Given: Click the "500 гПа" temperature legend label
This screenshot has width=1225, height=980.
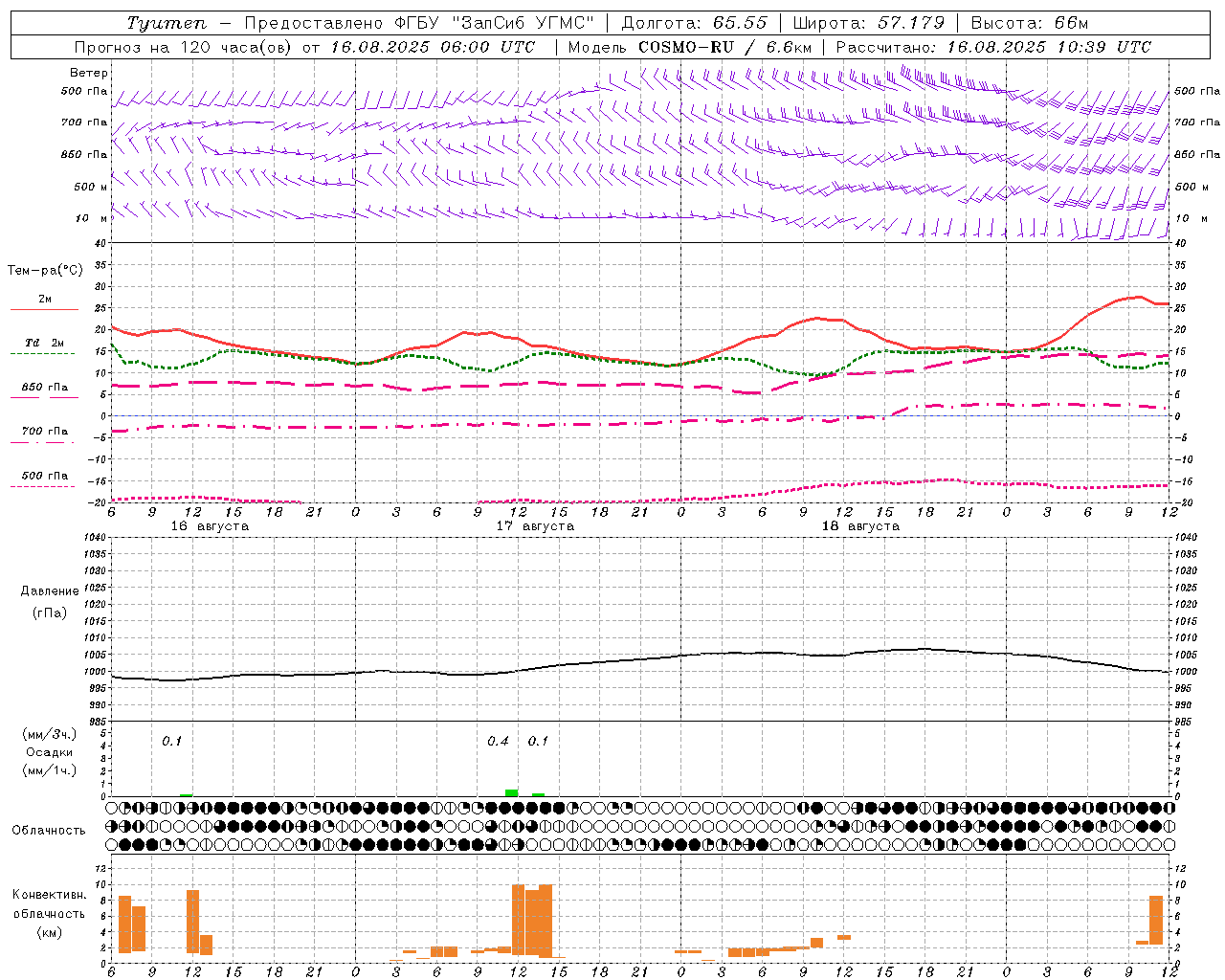Looking at the screenshot, I should tap(45, 476).
